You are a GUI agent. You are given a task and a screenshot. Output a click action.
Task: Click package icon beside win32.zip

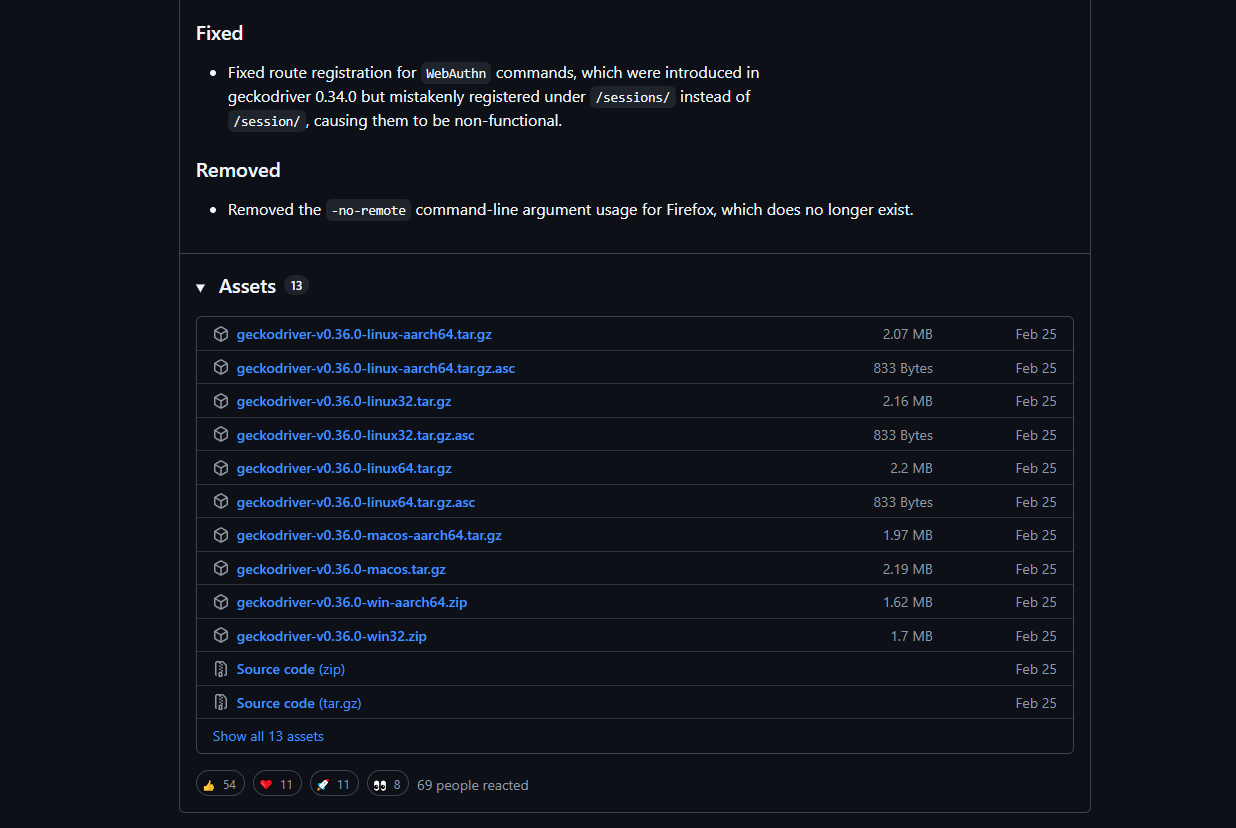[221, 636]
